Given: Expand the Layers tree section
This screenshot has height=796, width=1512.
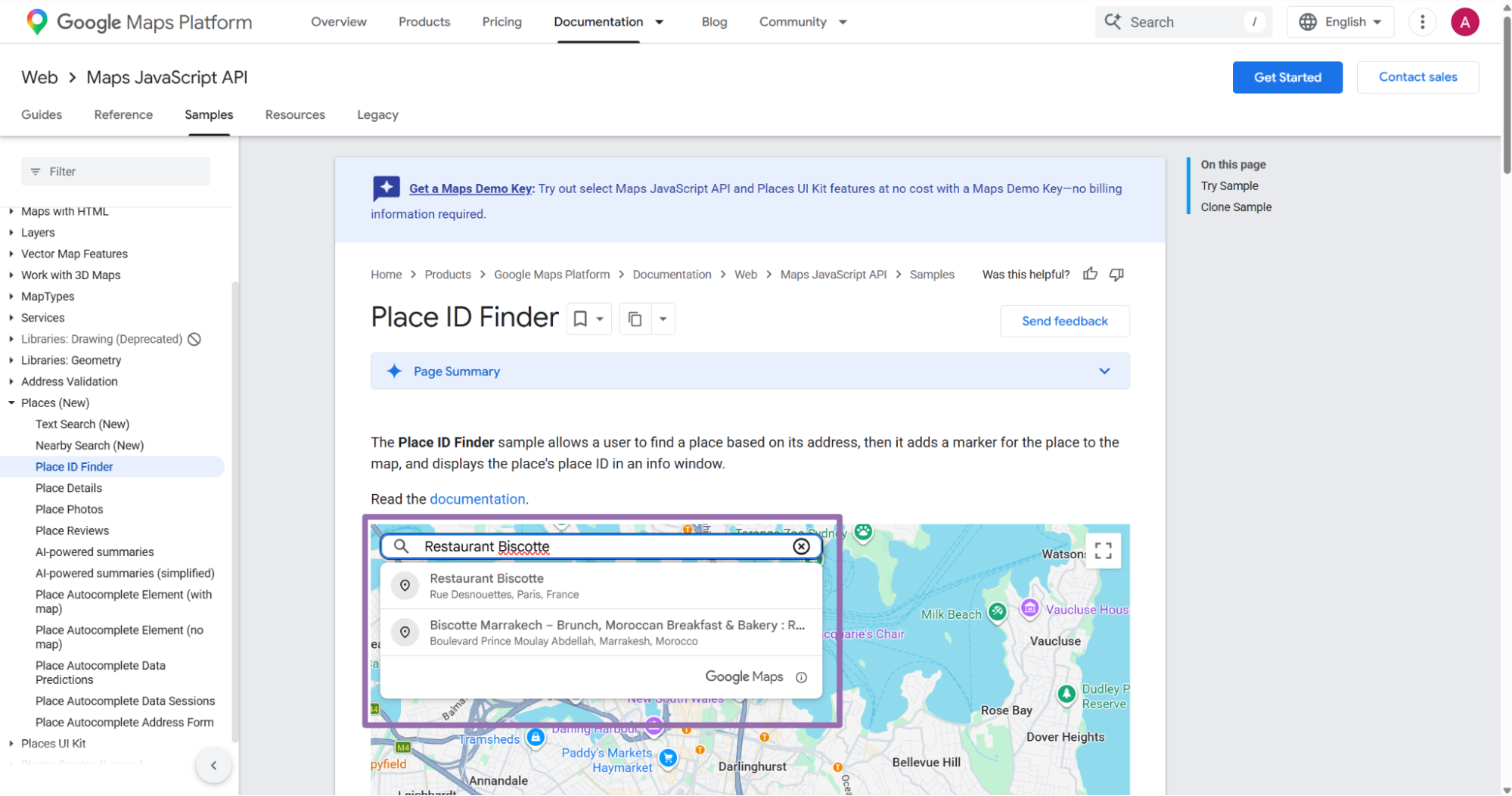Looking at the screenshot, I should click(x=11, y=232).
